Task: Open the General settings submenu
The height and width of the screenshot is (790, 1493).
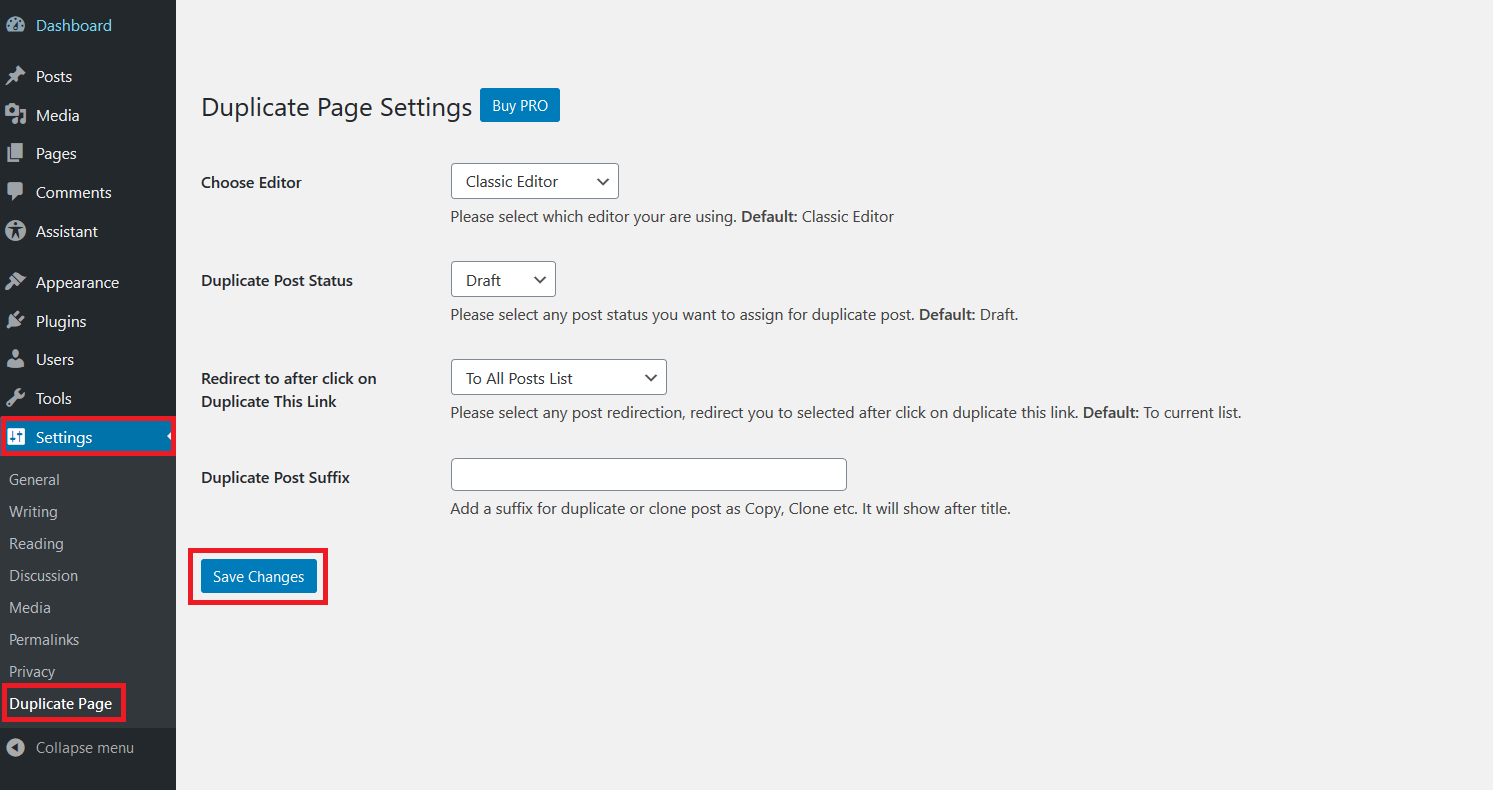Action: pyautogui.click(x=34, y=479)
